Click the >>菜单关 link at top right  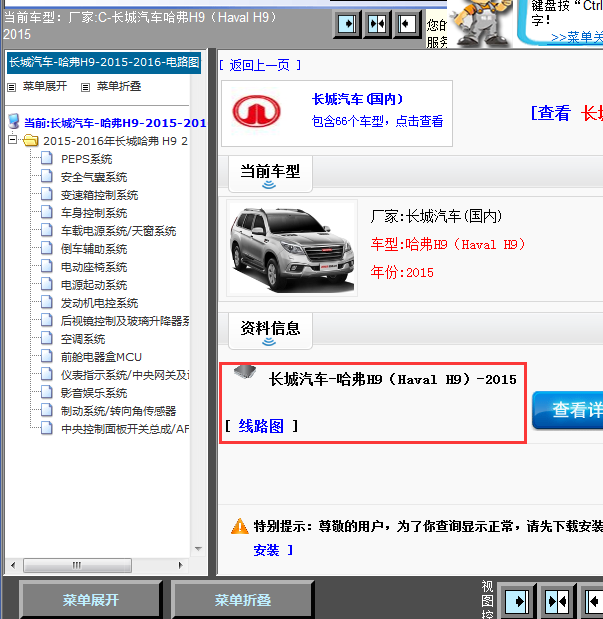[x=577, y=38]
